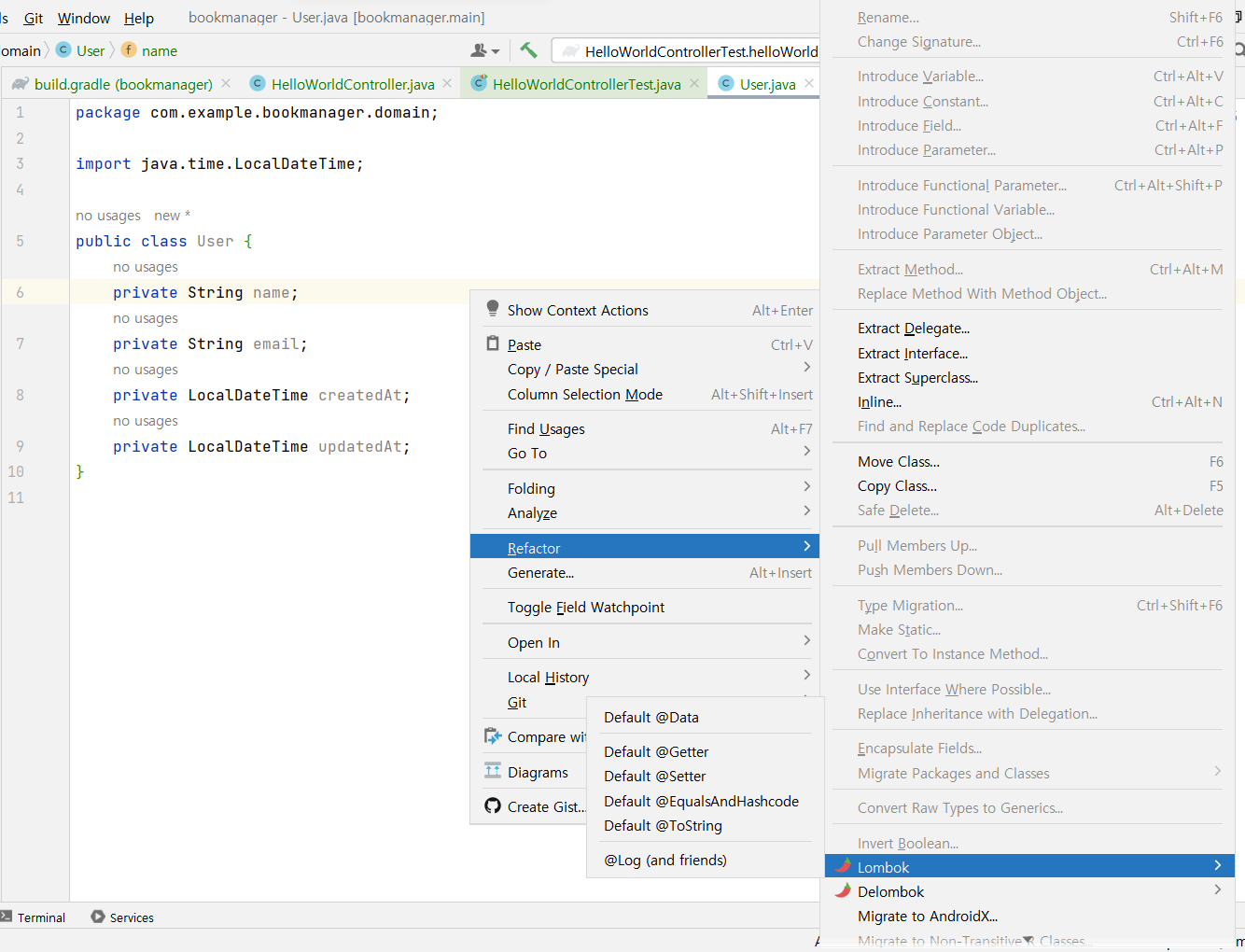
Task: Expand Migrate Packages and Classes submenu
Action: coord(1029,773)
